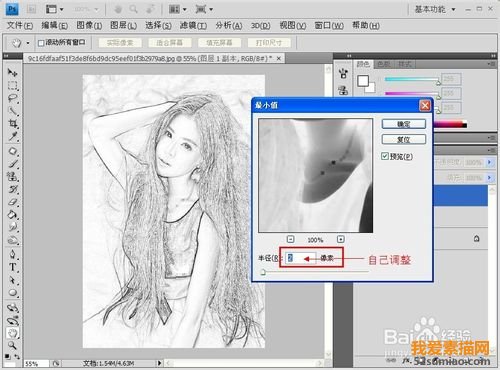Open the 编辑(E) menu
500x370 pixels.
click(54, 25)
